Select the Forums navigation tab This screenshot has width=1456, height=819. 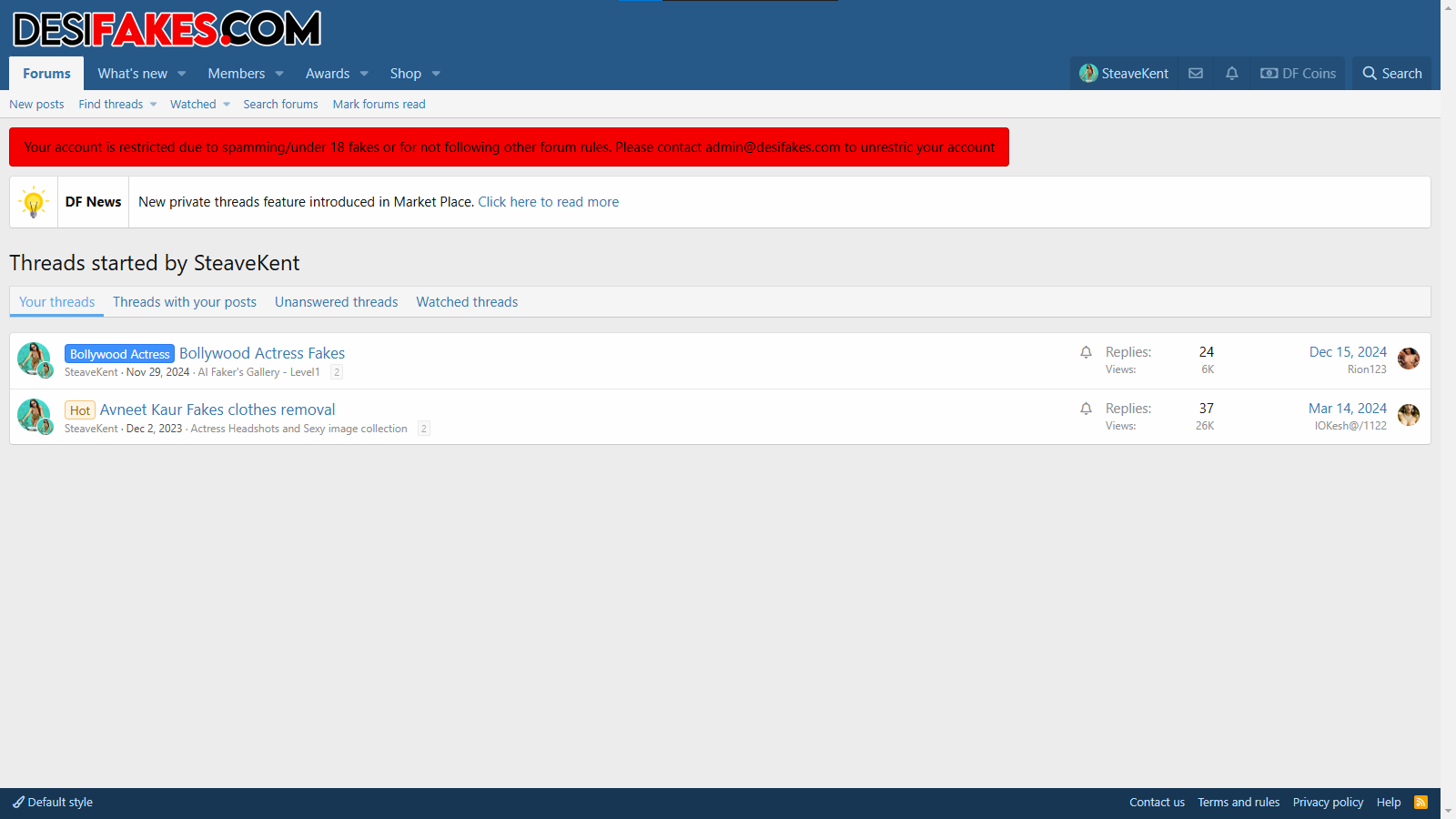(46, 74)
